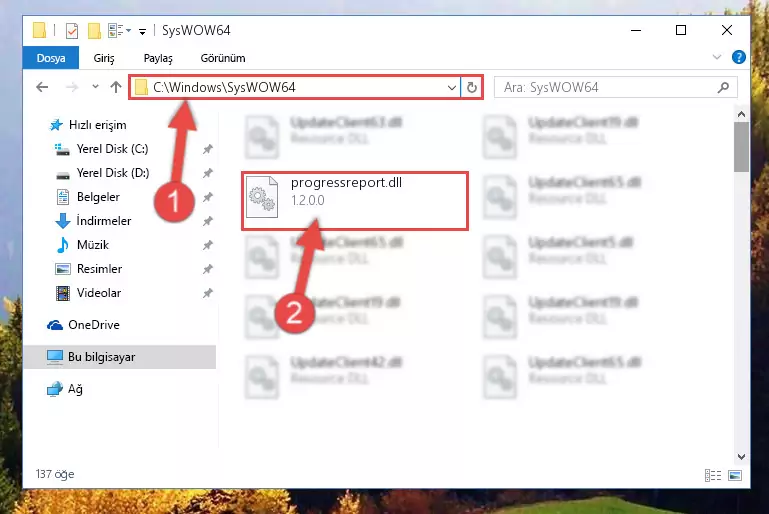The width and height of the screenshot is (769, 514).
Task: Switch to the Paylaş ribbon tab
Action: tap(158, 58)
